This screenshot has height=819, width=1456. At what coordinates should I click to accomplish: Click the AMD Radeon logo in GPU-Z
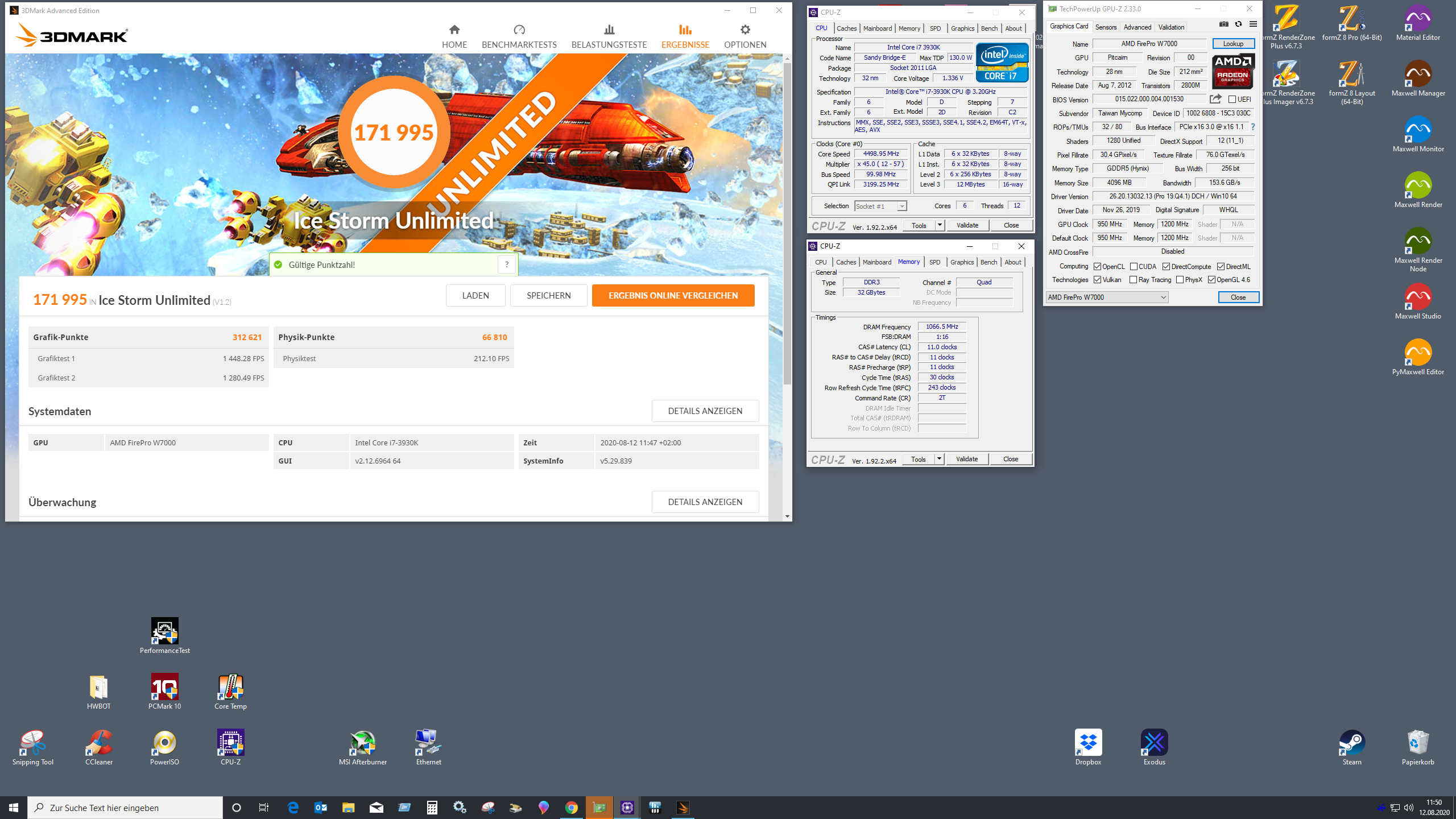point(1232,72)
